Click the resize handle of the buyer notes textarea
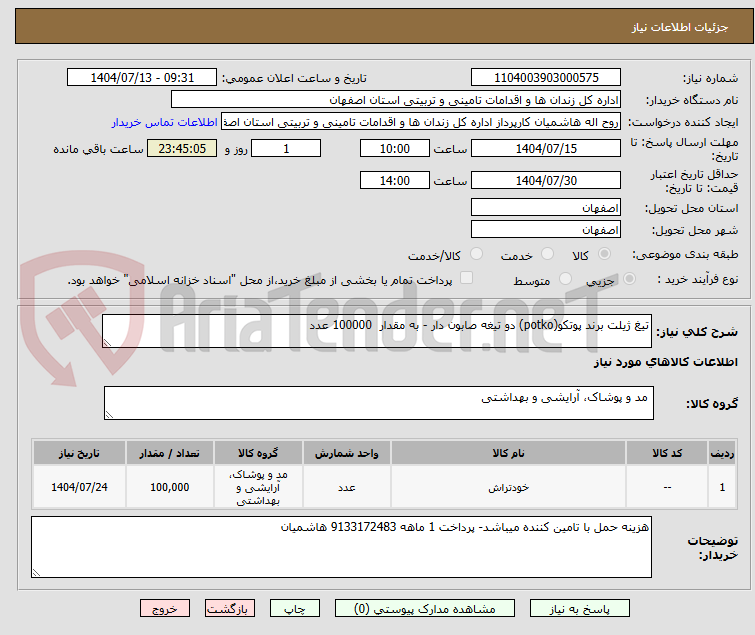The height and width of the screenshot is (635, 755). [36, 573]
